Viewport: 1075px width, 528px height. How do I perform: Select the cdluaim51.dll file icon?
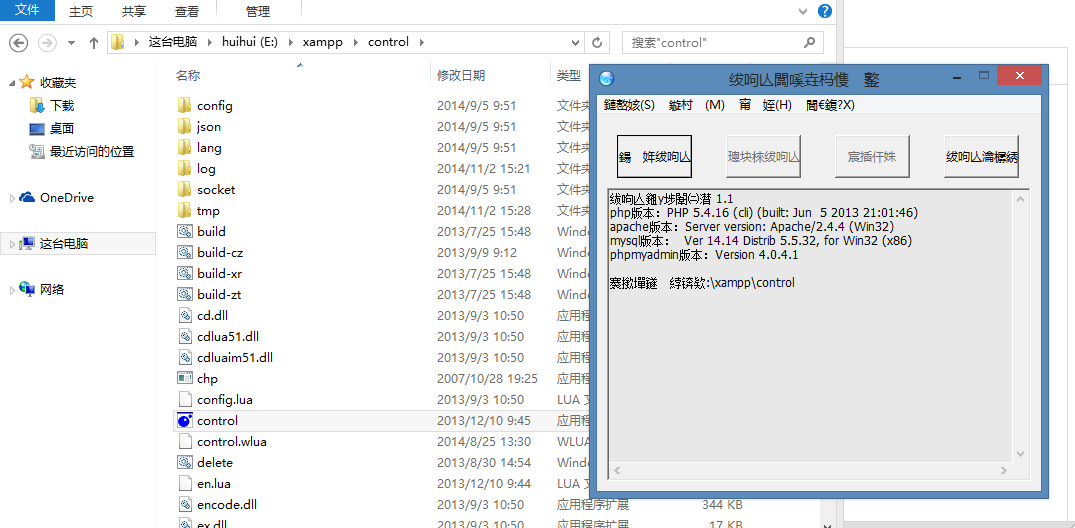pyautogui.click(x=184, y=357)
